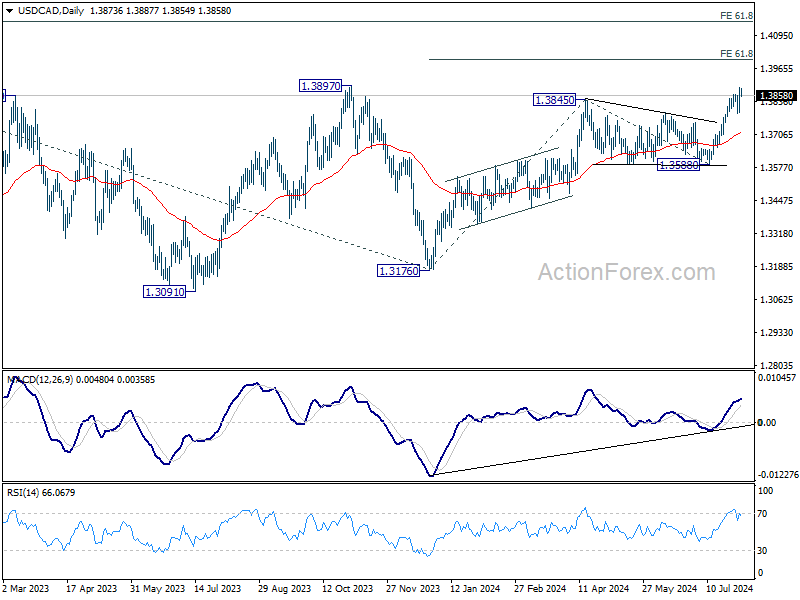Select the upper FE 61.8 label

tap(736, 16)
